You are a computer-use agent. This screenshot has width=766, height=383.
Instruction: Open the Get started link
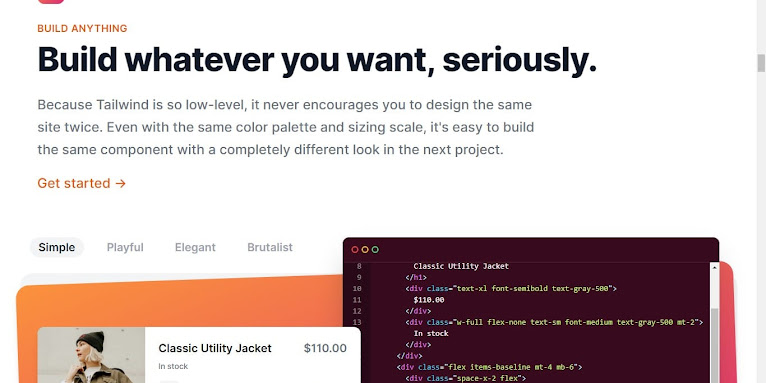tap(82, 183)
